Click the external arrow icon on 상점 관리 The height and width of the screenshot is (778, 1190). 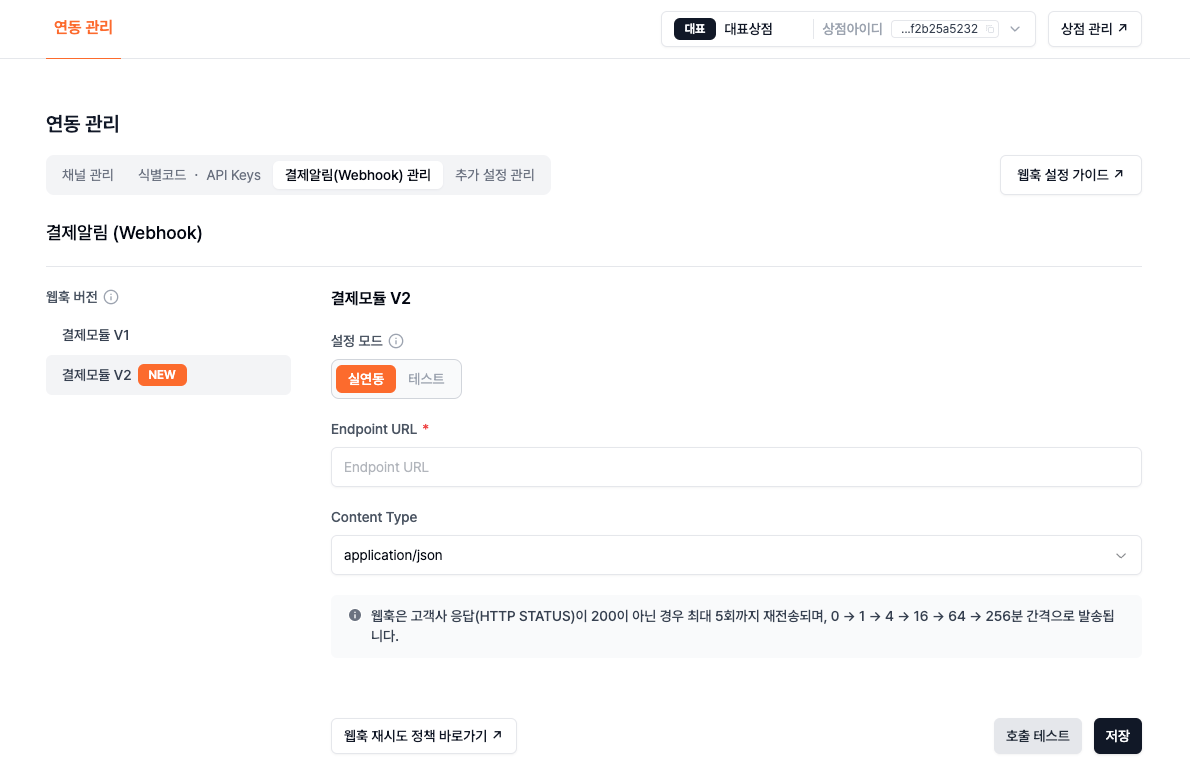pos(1122,28)
